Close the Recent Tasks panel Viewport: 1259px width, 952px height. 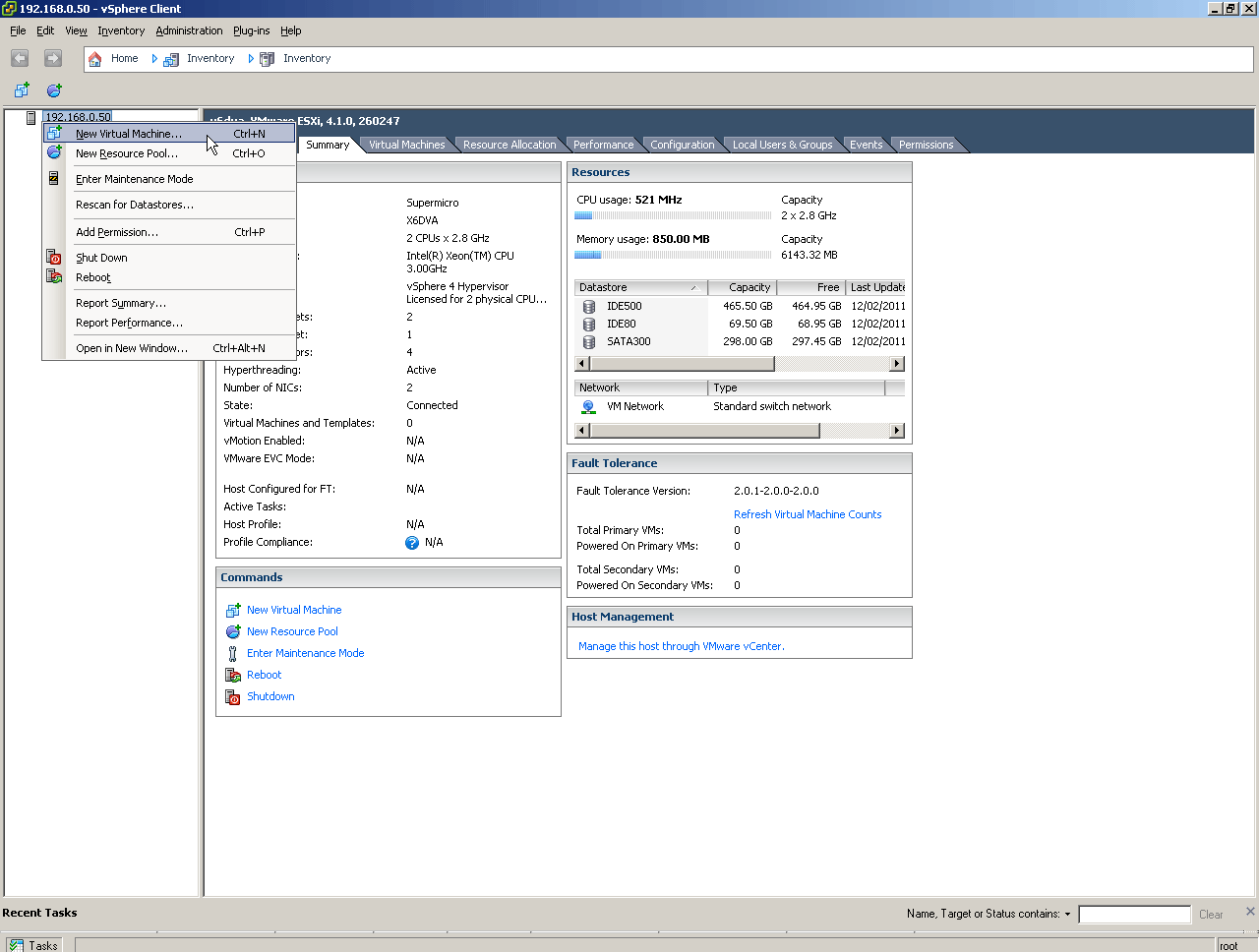point(1250,912)
